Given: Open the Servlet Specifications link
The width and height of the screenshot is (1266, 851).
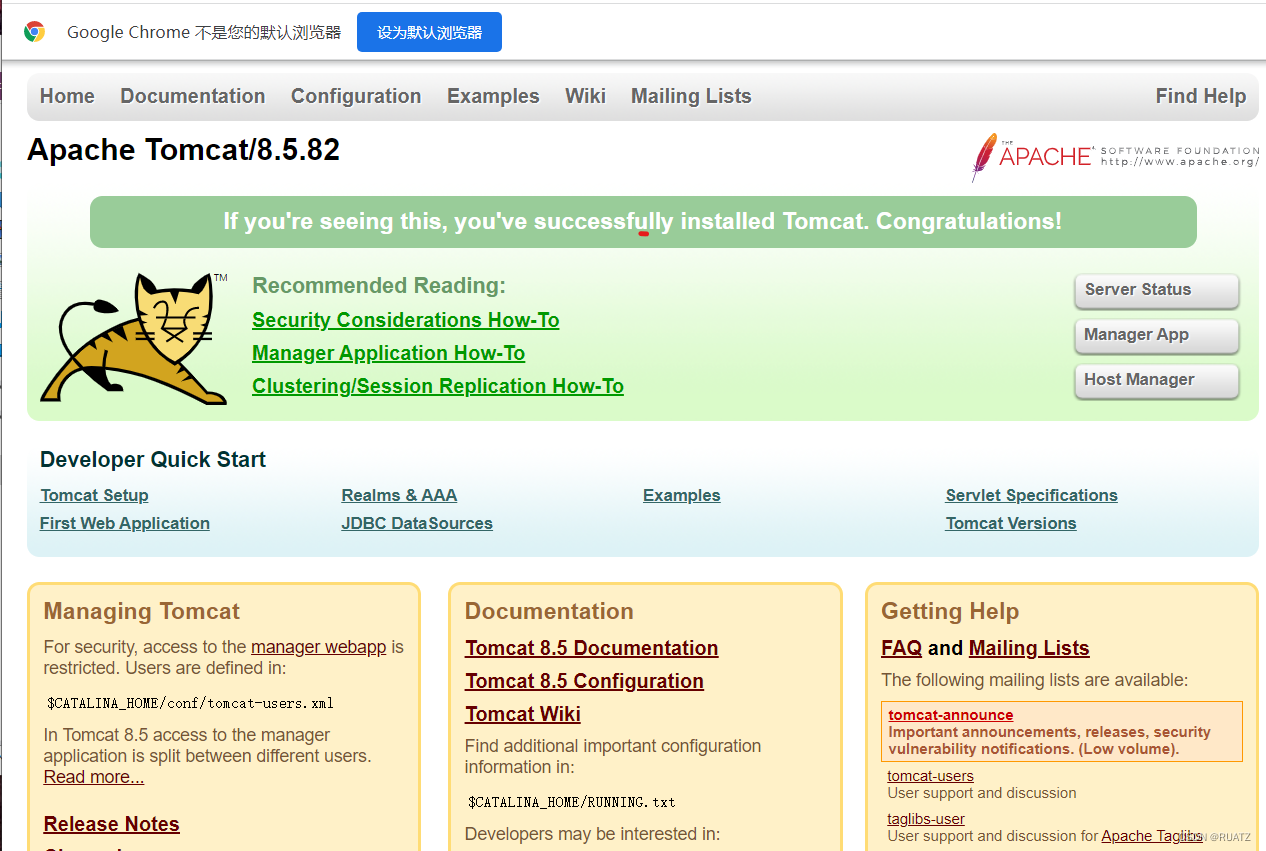Looking at the screenshot, I should 1032,495.
